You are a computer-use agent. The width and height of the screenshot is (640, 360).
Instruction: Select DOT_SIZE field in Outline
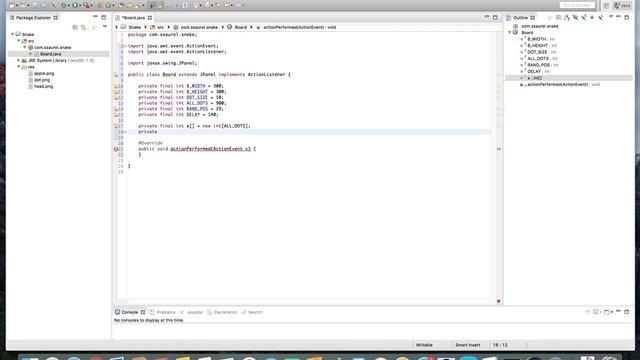pyautogui.click(x=537, y=52)
